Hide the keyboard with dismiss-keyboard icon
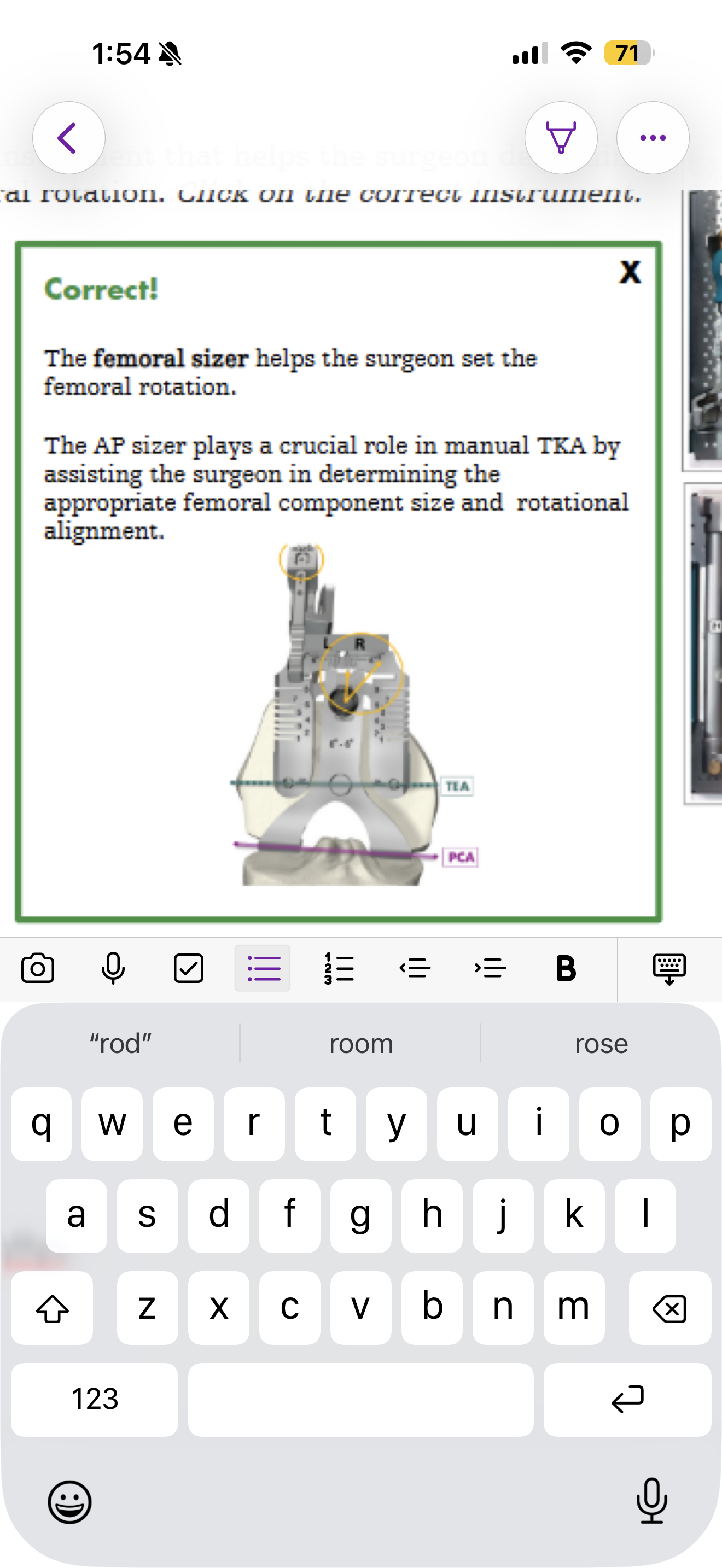 669,969
